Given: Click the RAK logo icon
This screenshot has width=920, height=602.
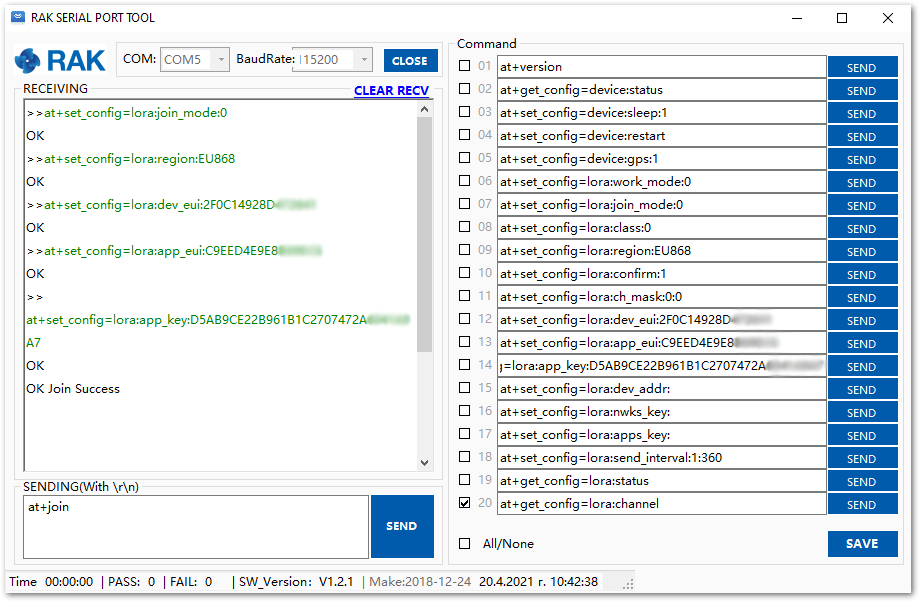Looking at the screenshot, I should [x=27, y=60].
